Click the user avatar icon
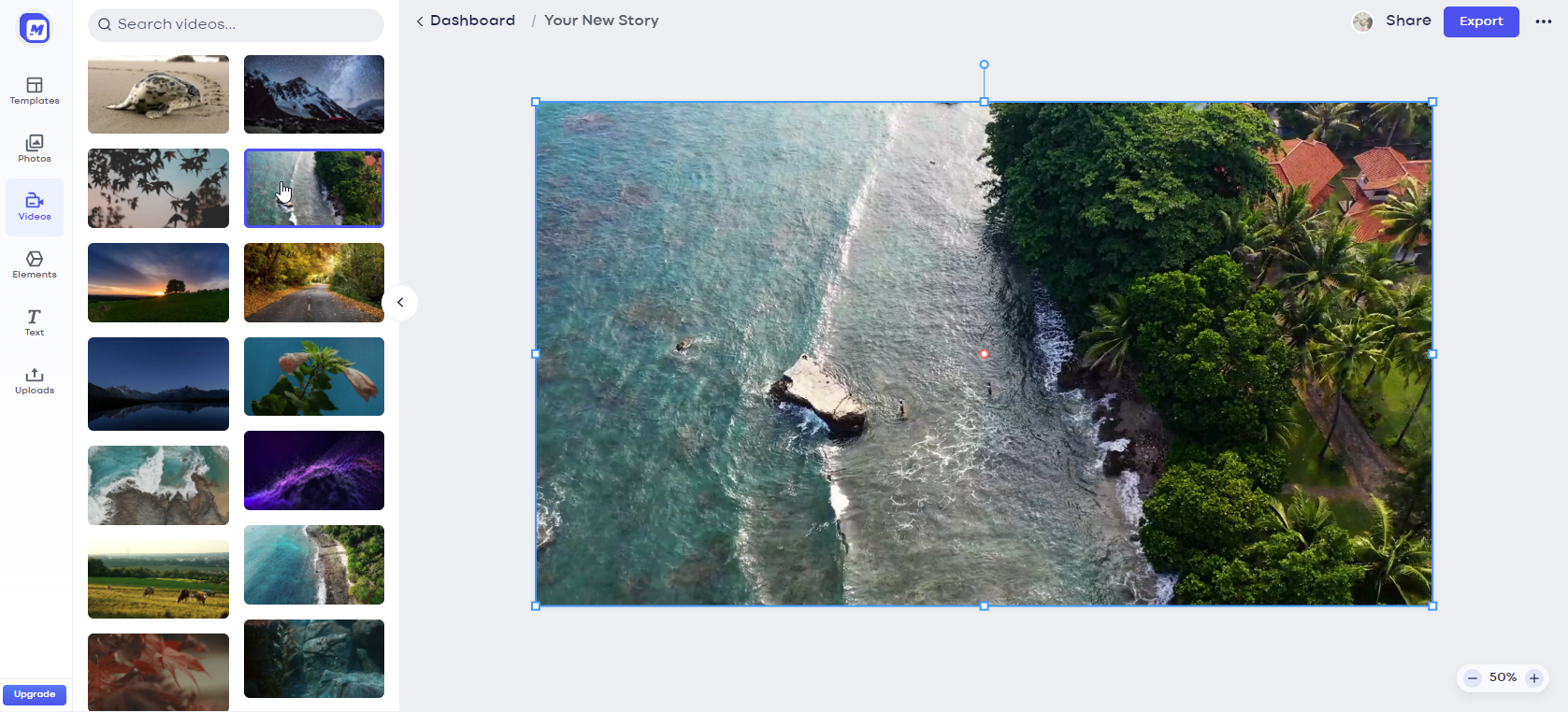Screen dimensions: 1568x712 click(x=1362, y=21)
